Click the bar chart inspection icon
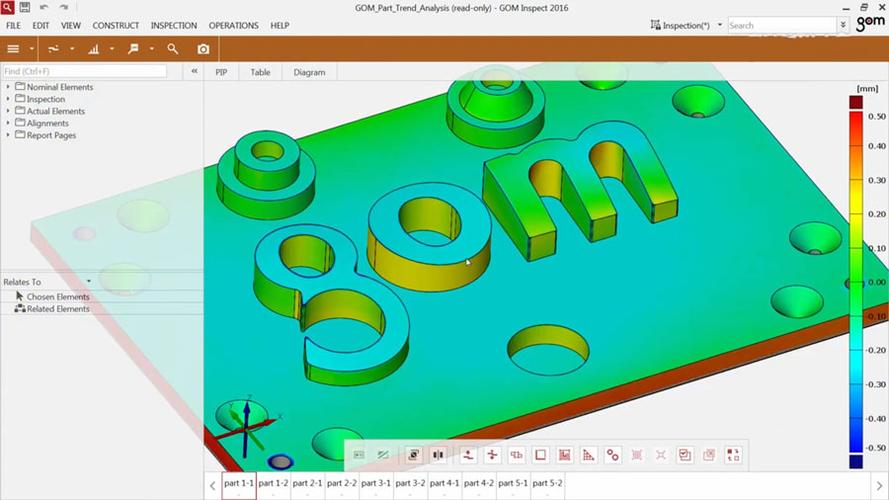 [94, 49]
